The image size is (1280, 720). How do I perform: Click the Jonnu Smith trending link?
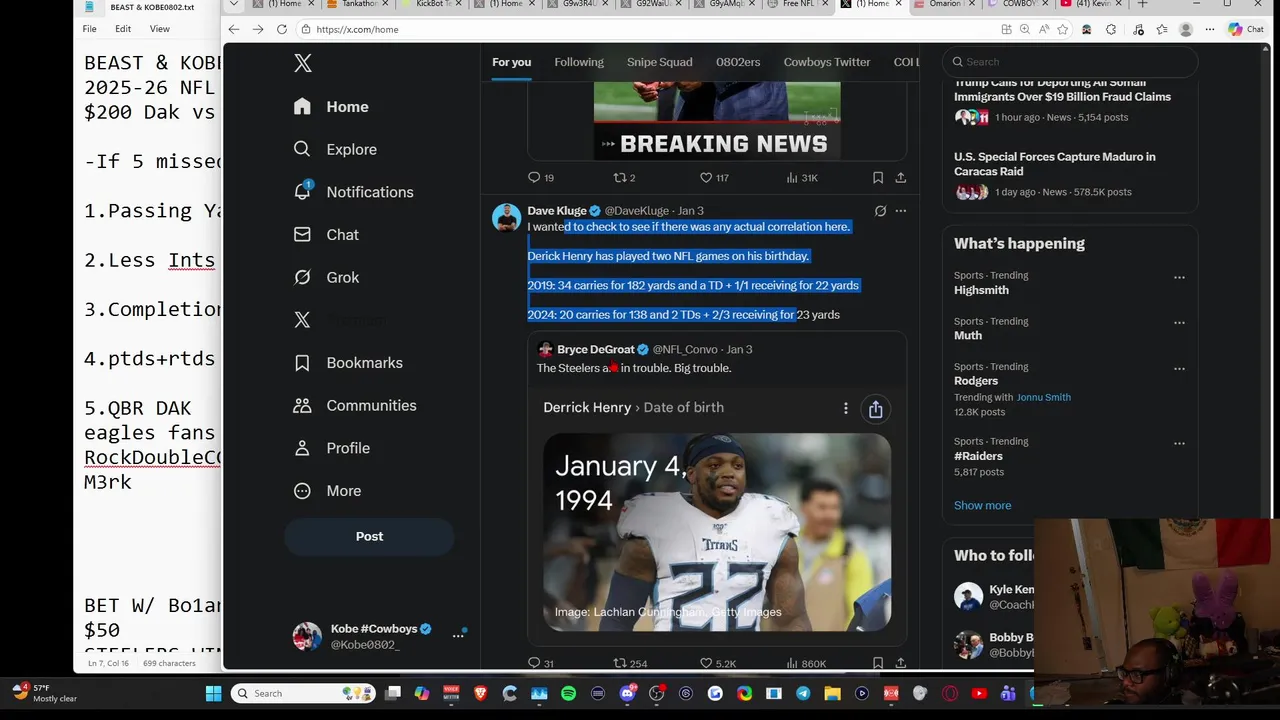[x=1044, y=397]
